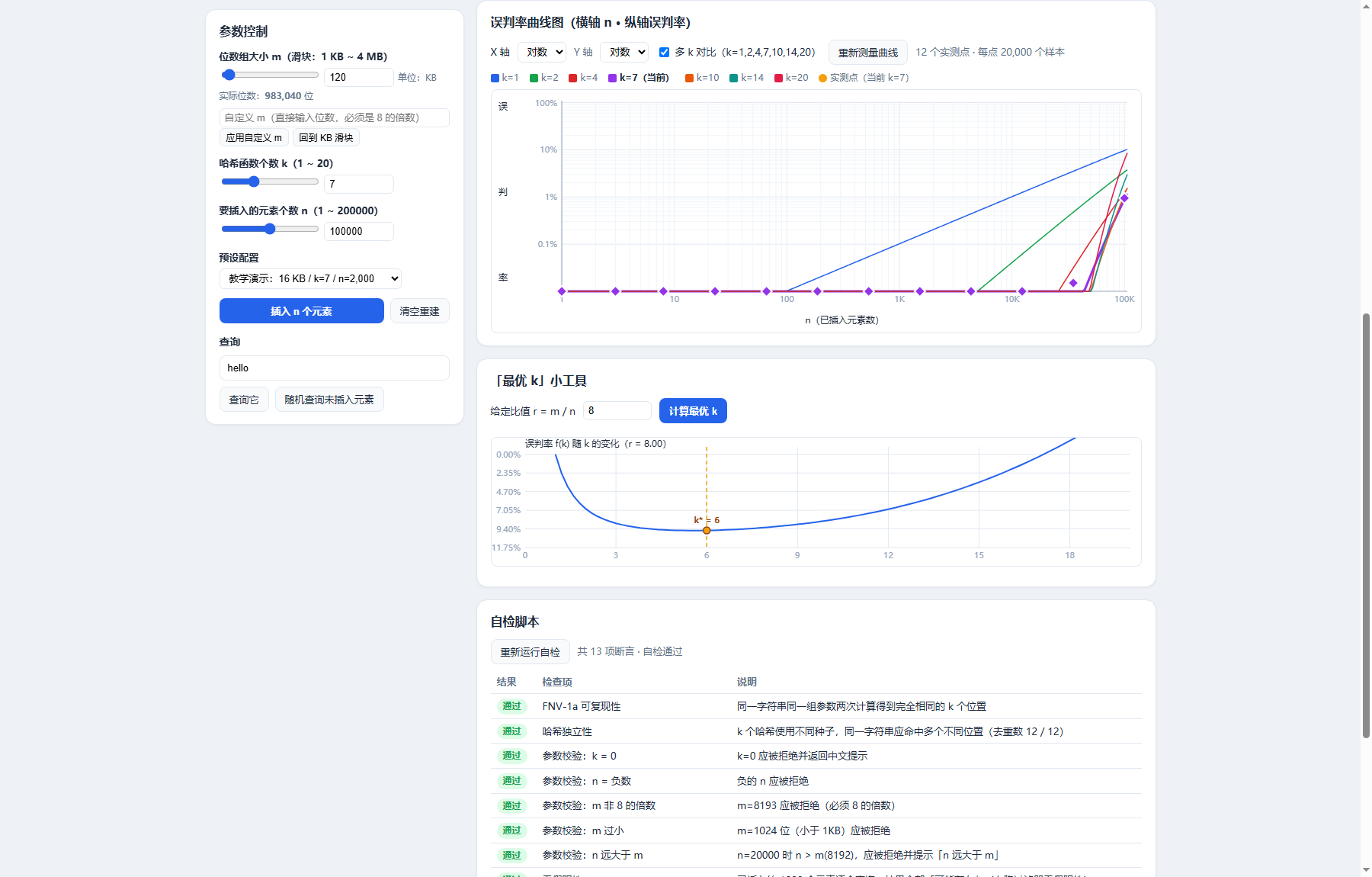This screenshot has width=1372, height=877.
Task: Click 实际位数 983,040 位 text
Action: point(266,96)
